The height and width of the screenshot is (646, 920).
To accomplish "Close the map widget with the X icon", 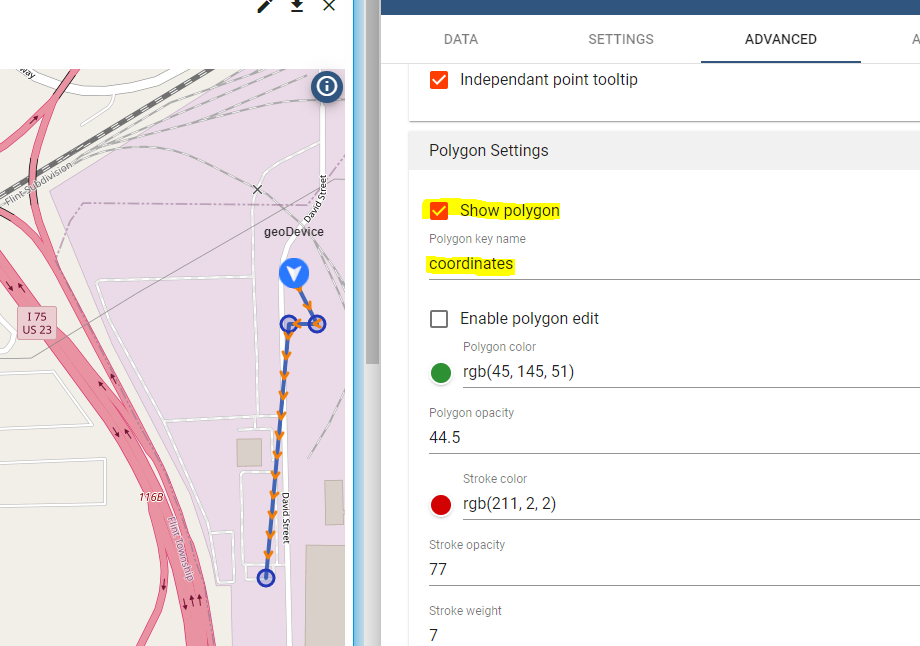I will click(x=329, y=5).
